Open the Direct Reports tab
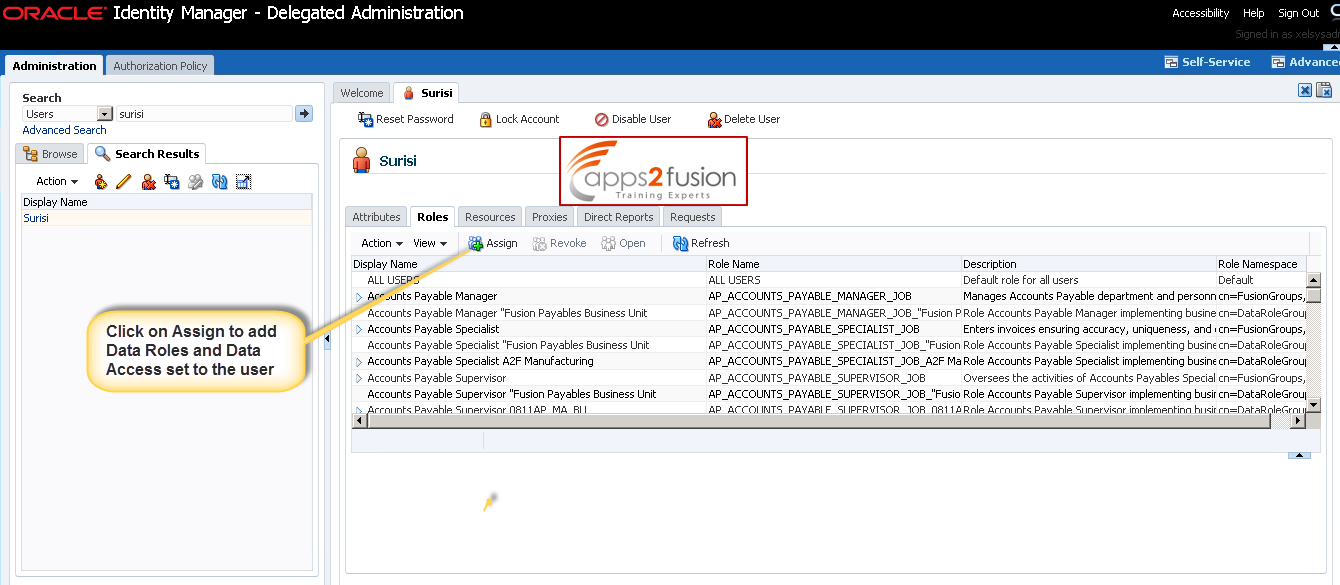 tap(618, 217)
